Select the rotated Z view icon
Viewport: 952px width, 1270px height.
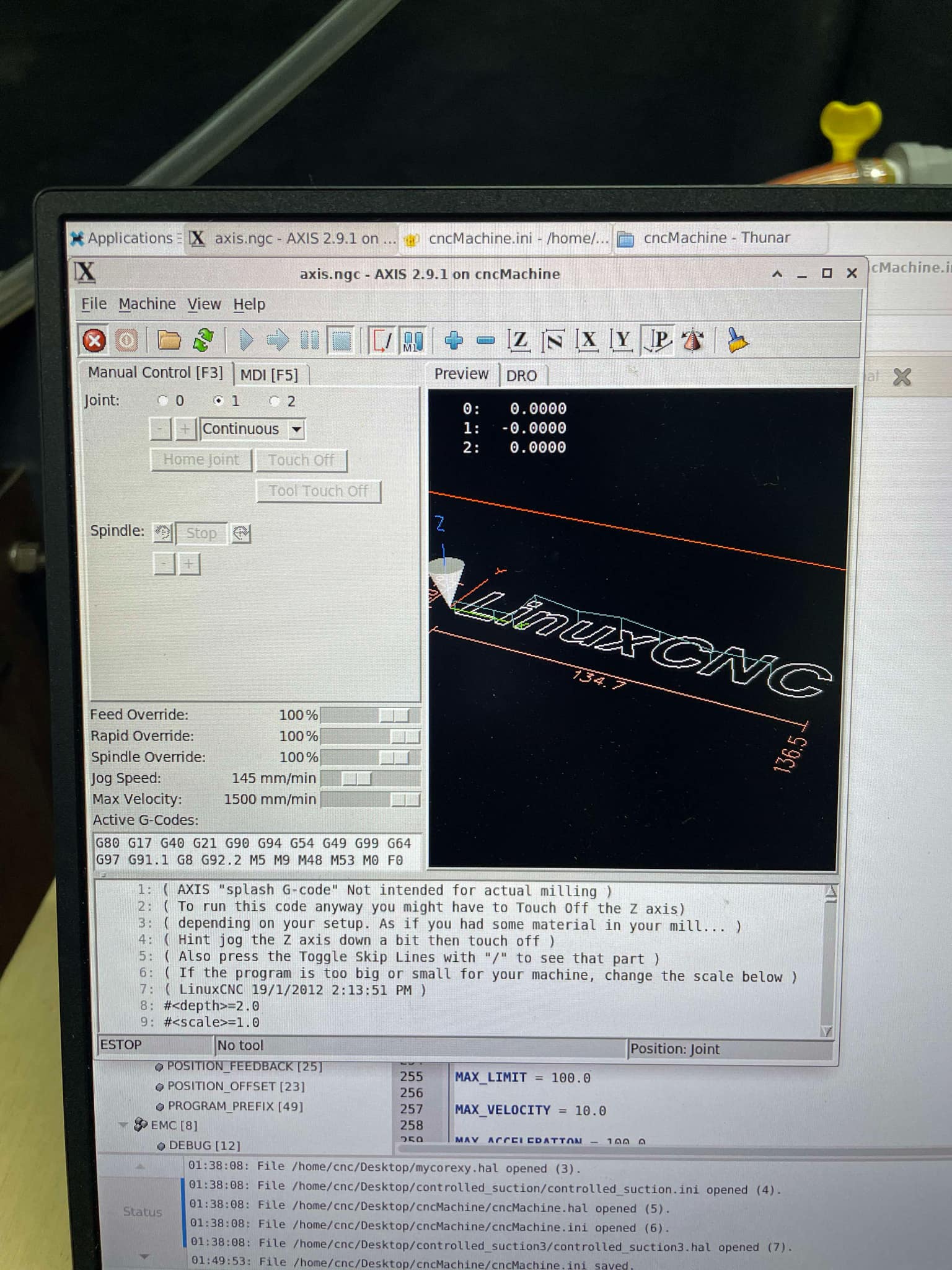pyautogui.click(x=552, y=340)
